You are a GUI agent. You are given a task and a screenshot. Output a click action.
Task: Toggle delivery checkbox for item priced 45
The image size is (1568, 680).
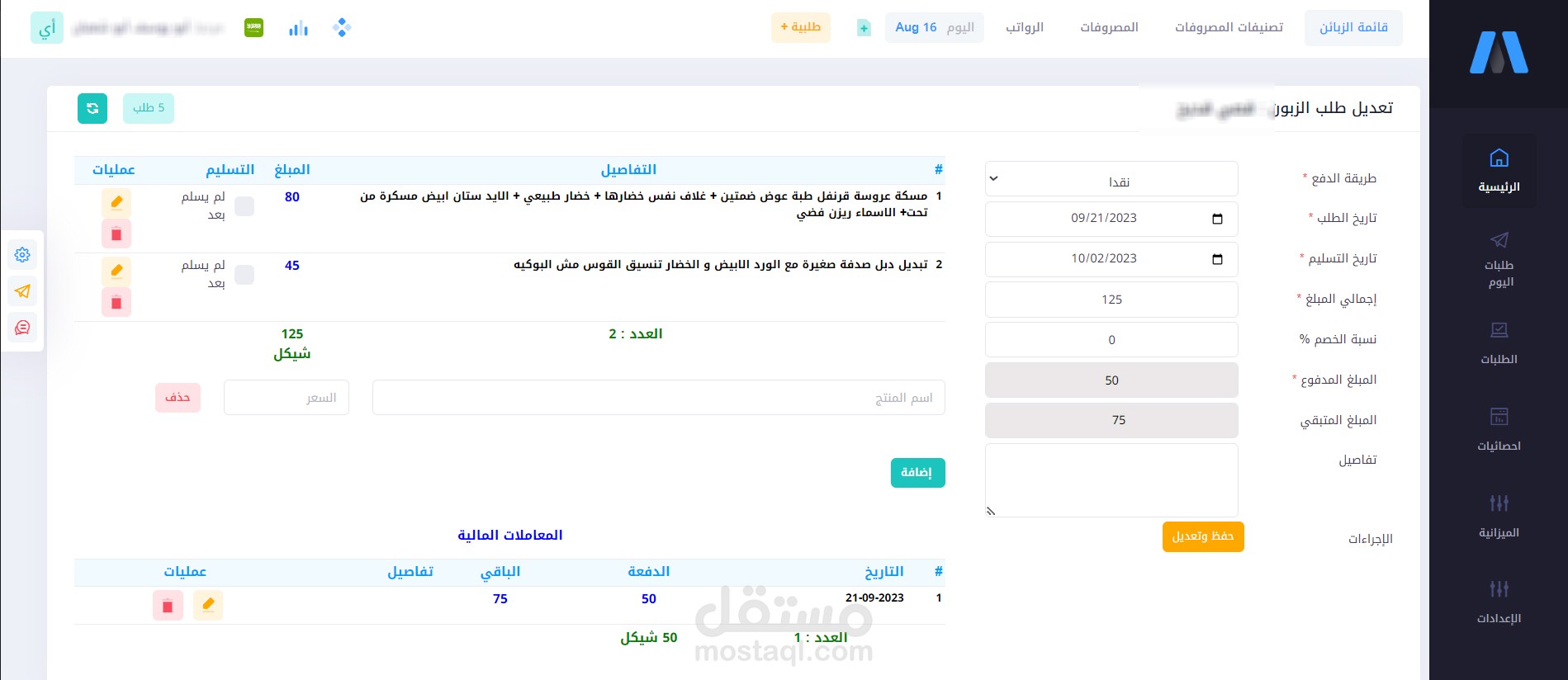point(244,275)
